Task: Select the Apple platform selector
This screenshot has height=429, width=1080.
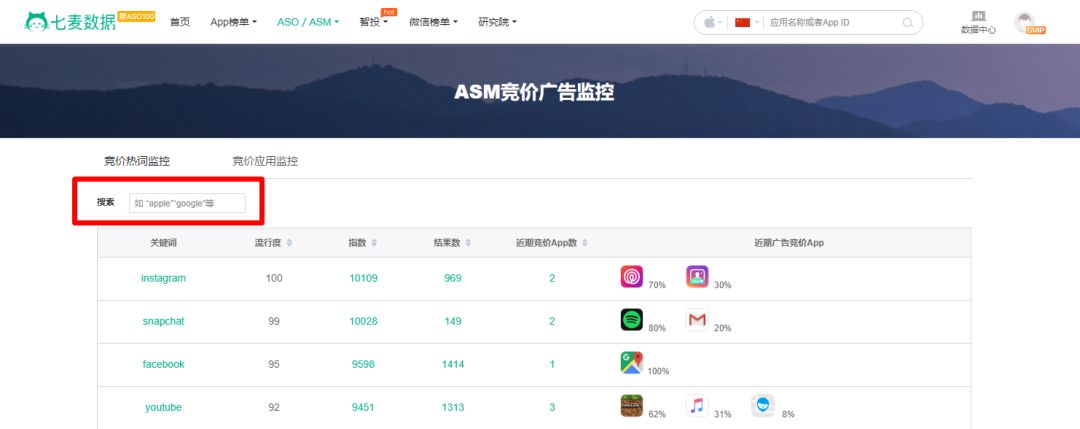Action: pos(712,22)
